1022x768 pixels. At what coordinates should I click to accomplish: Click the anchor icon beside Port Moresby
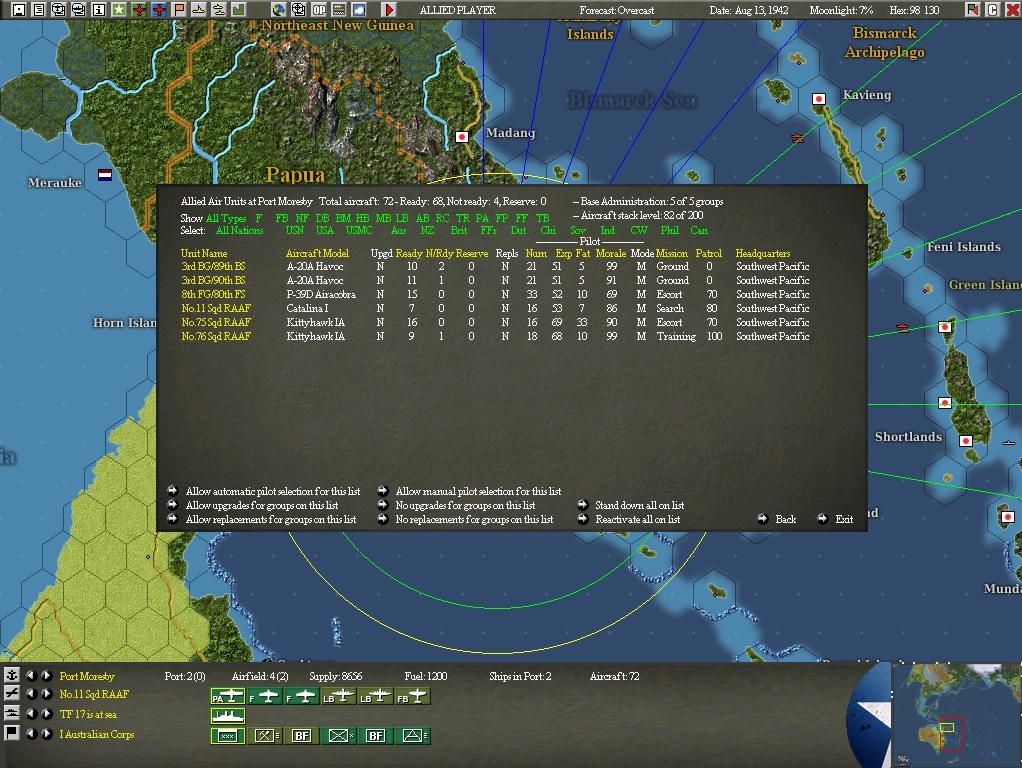(x=12, y=675)
